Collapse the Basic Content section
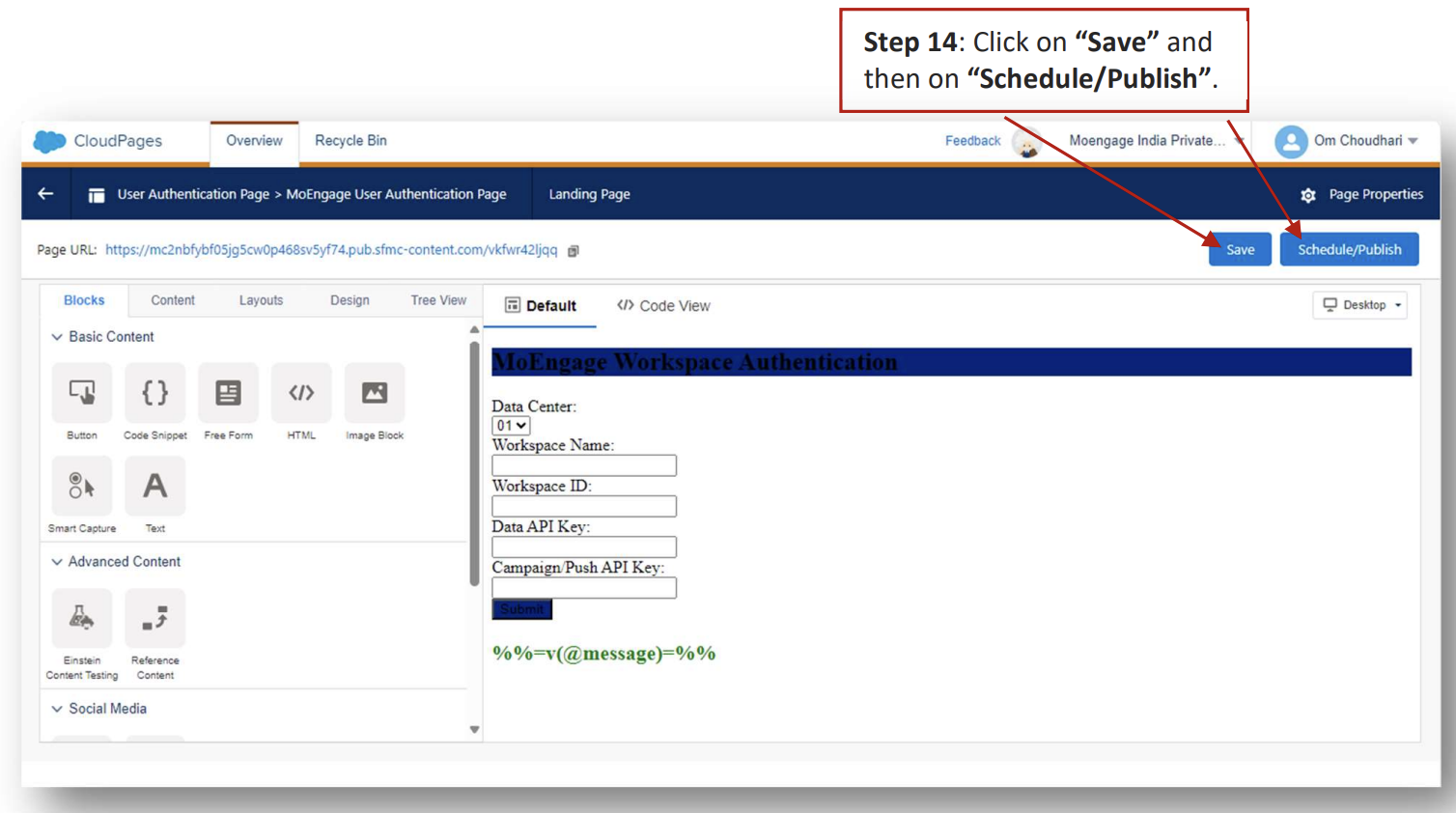This screenshot has height=813, width=1456. click(x=57, y=337)
